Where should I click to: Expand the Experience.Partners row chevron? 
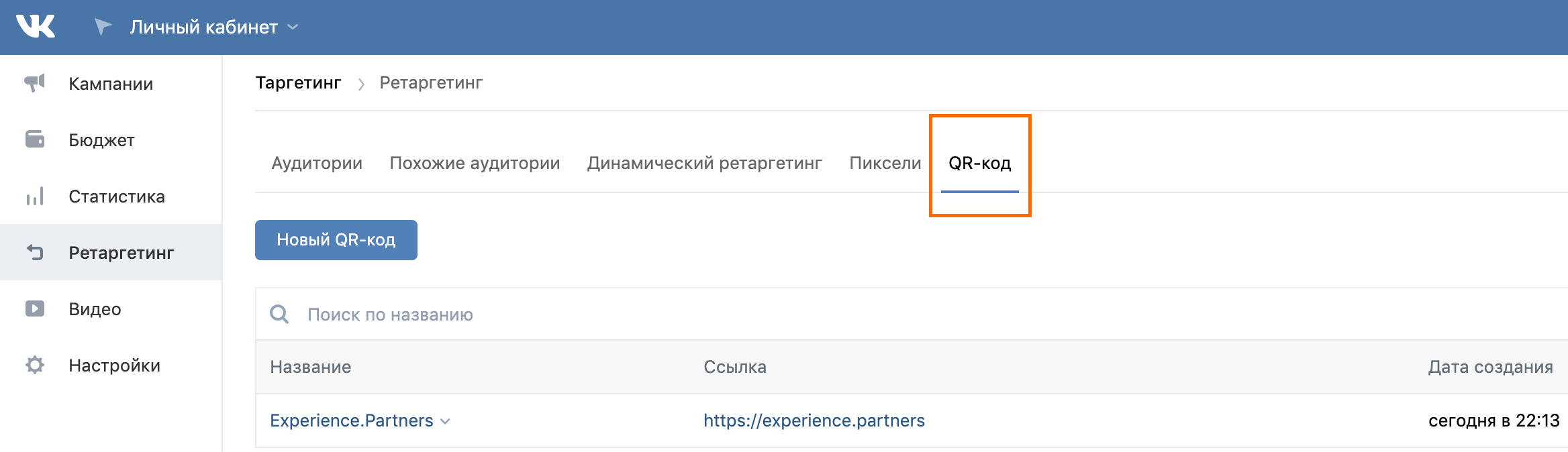[x=445, y=421]
